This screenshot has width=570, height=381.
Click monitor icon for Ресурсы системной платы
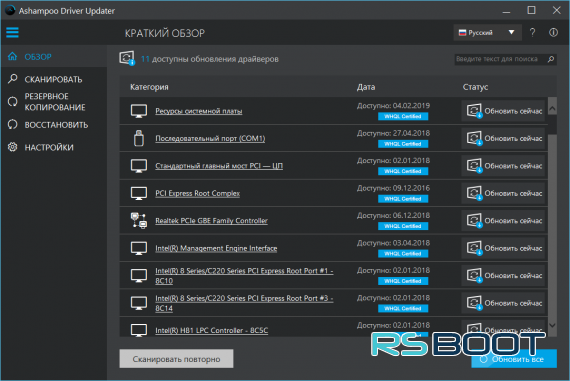(x=139, y=111)
